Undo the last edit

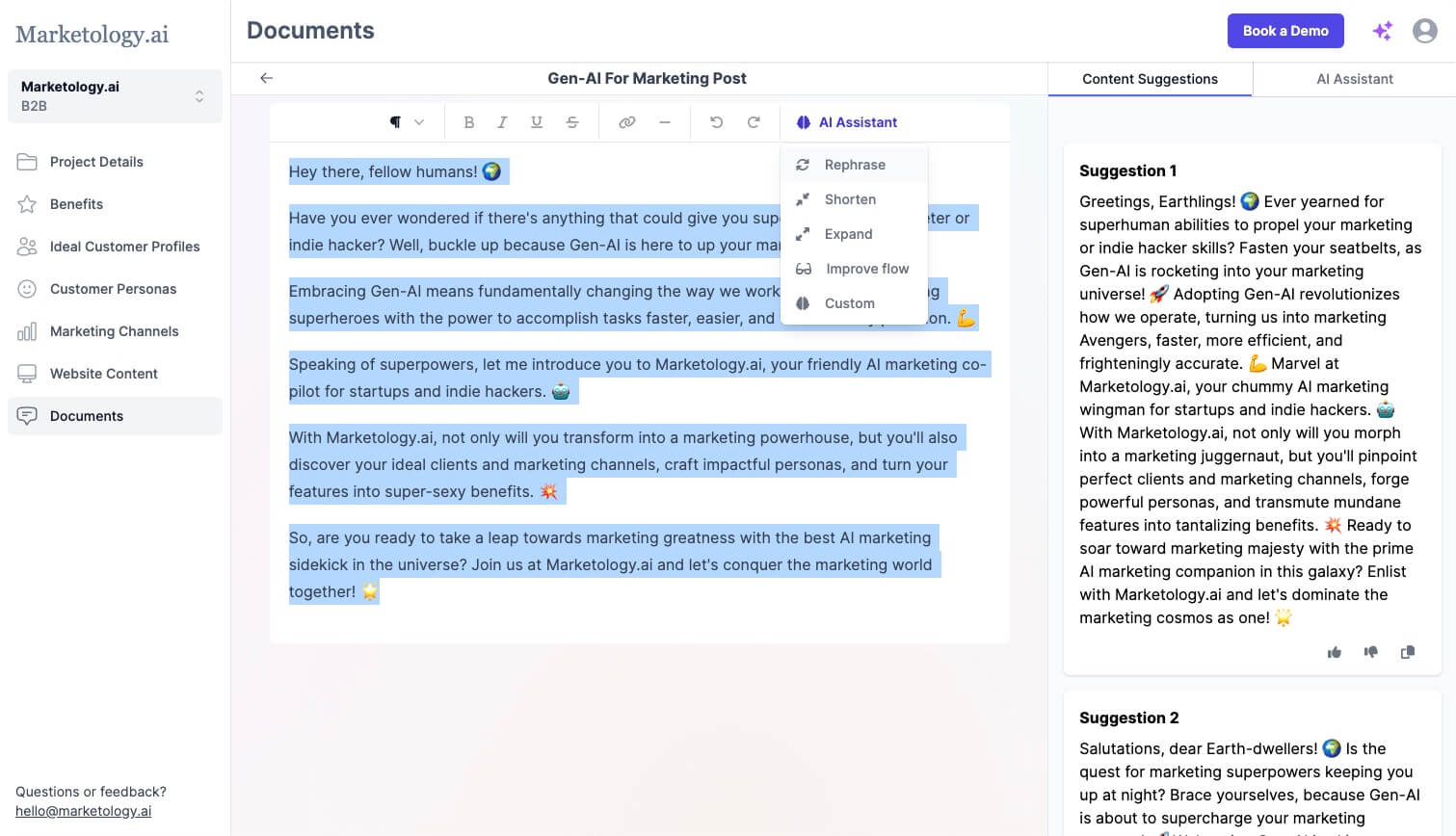[x=716, y=122]
